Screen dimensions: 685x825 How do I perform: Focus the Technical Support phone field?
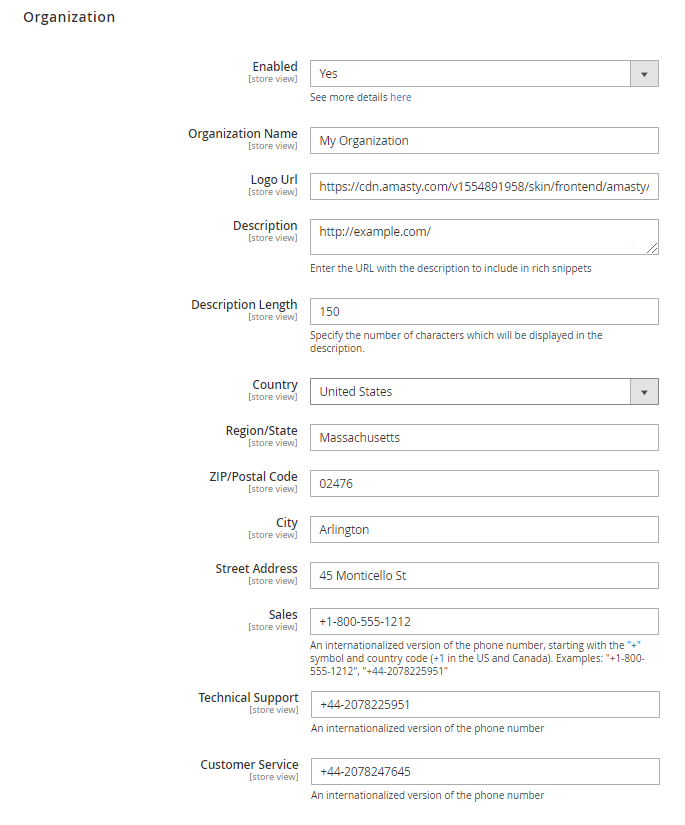(x=484, y=705)
